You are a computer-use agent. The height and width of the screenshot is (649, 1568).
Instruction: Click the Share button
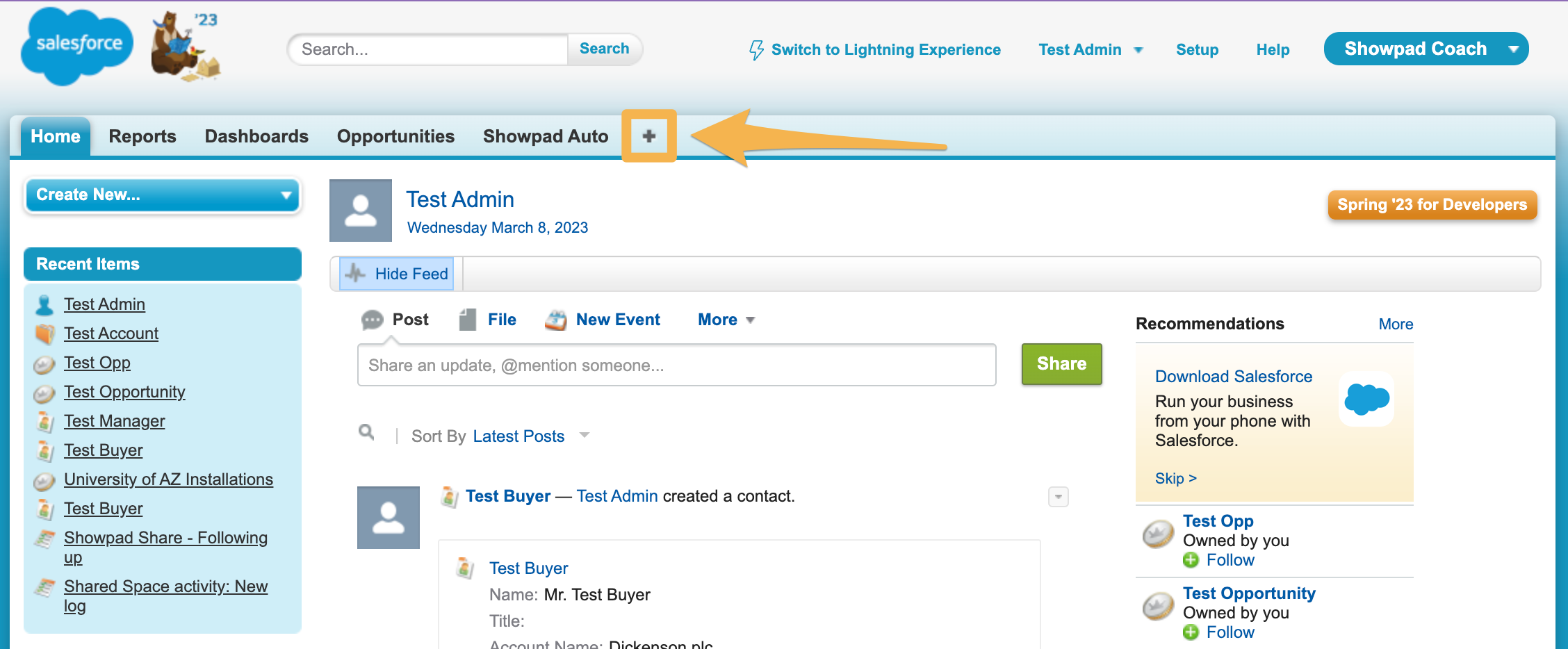(1061, 363)
